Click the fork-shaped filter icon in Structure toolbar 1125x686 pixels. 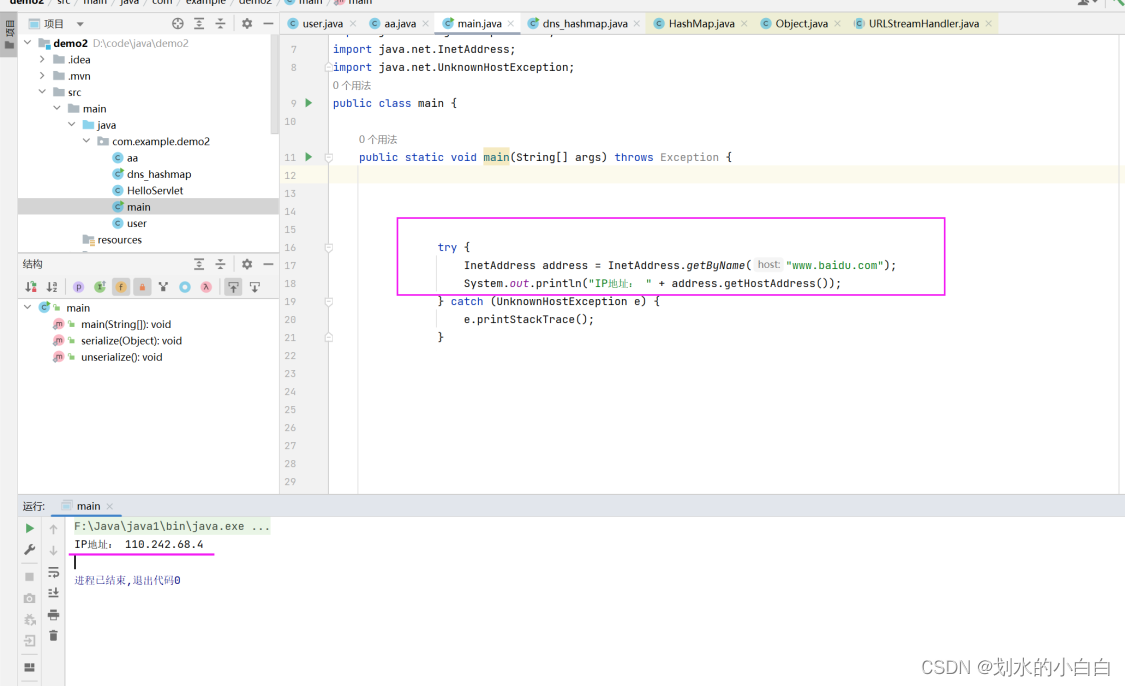(x=164, y=287)
